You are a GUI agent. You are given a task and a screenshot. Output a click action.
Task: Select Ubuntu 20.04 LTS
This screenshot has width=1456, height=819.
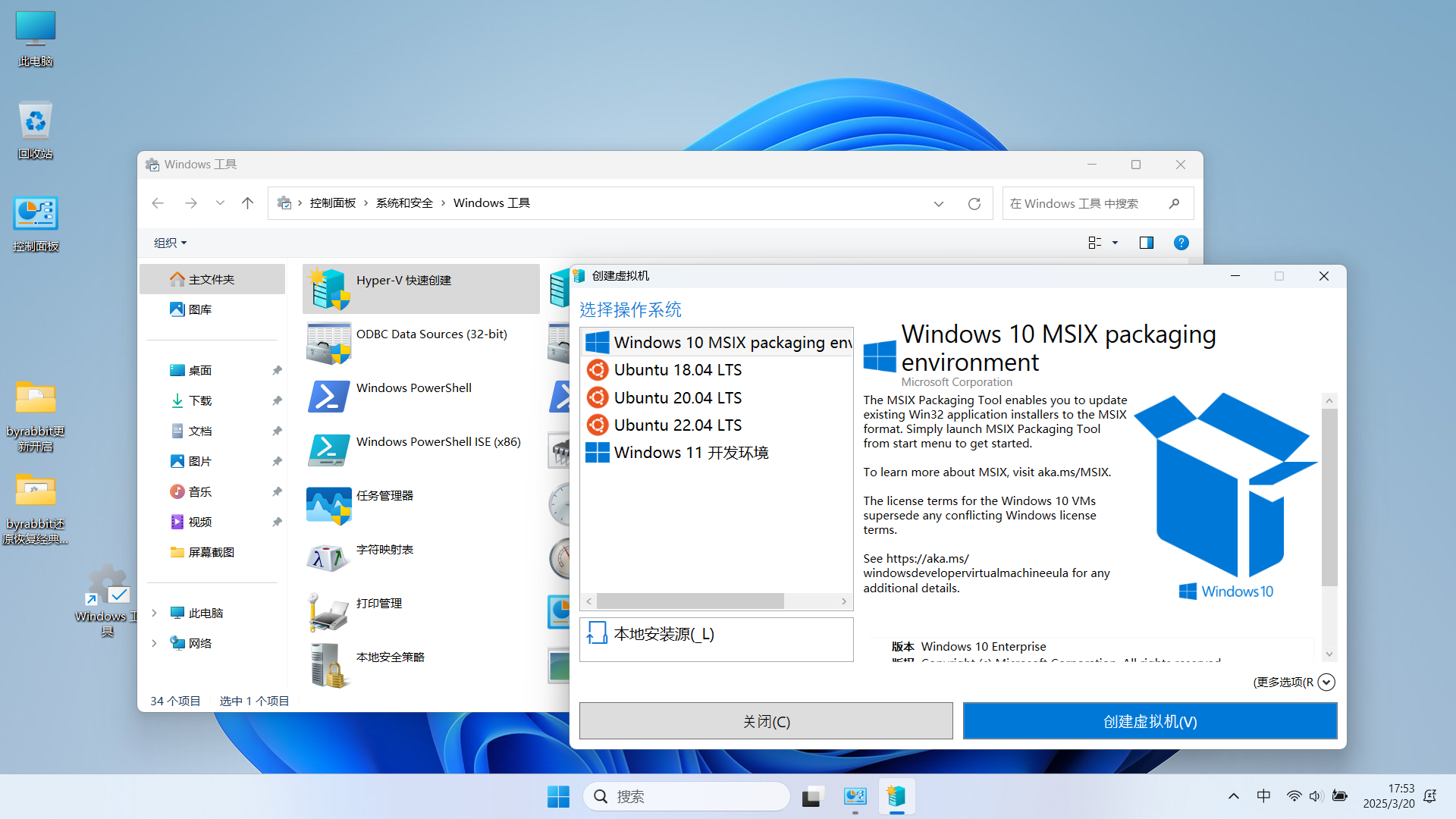pos(717,397)
